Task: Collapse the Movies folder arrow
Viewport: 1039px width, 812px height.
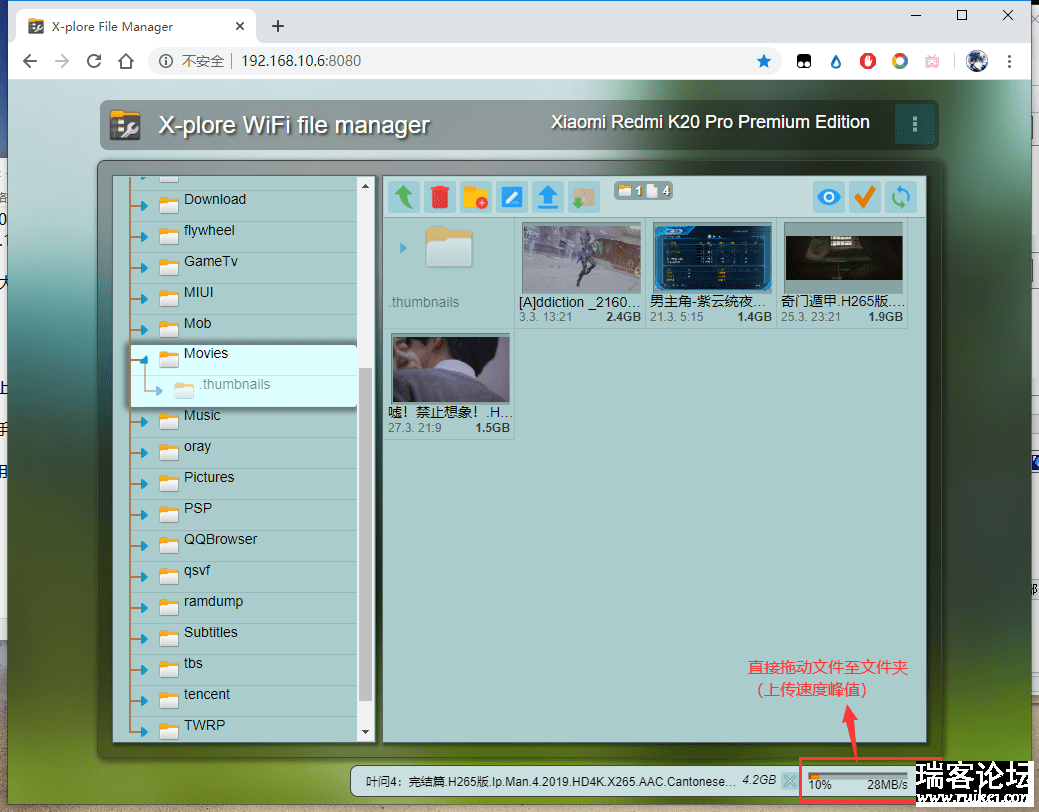Action: click(x=143, y=361)
